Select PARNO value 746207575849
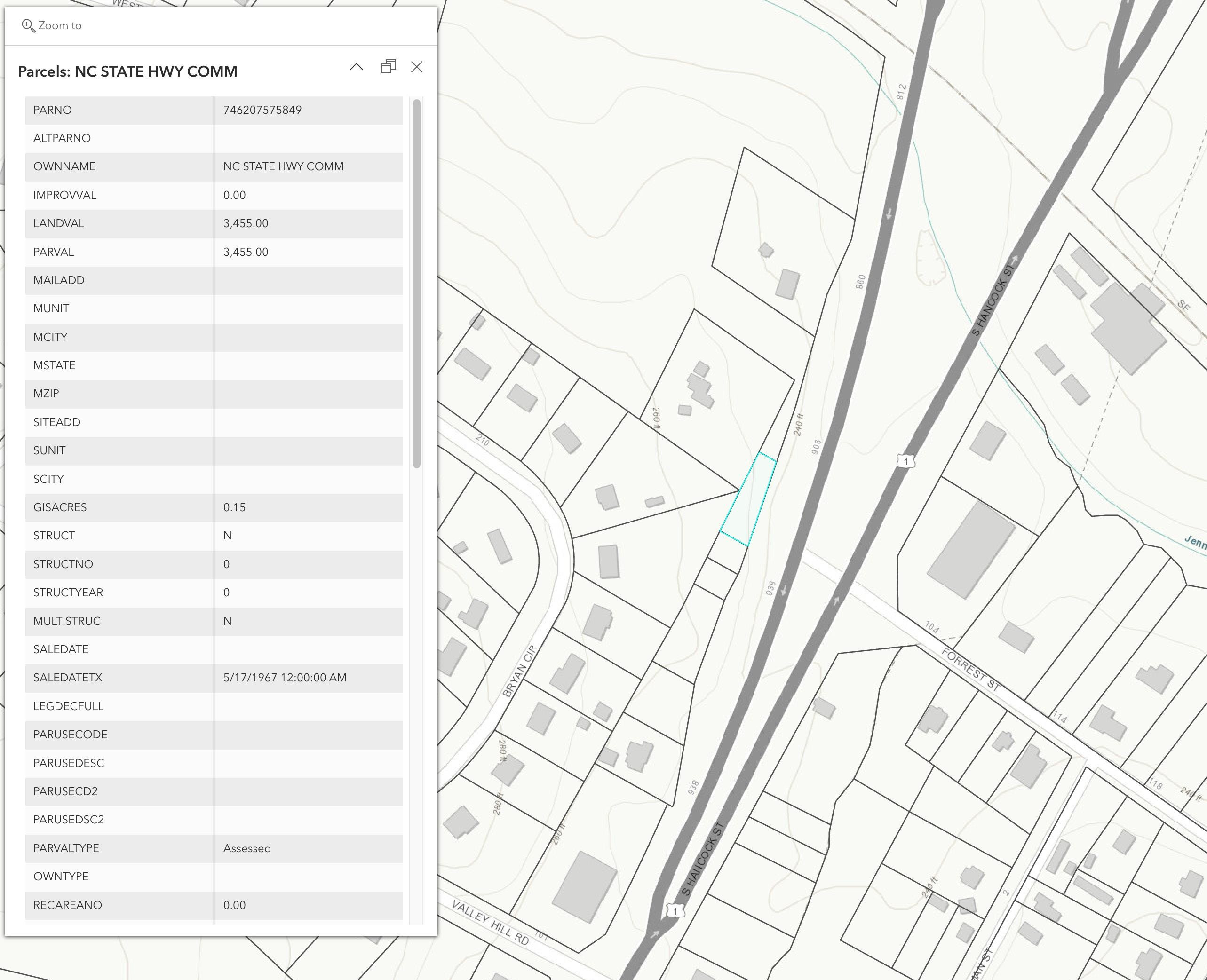The image size is (1207, 980). click(x=262, y=110)
